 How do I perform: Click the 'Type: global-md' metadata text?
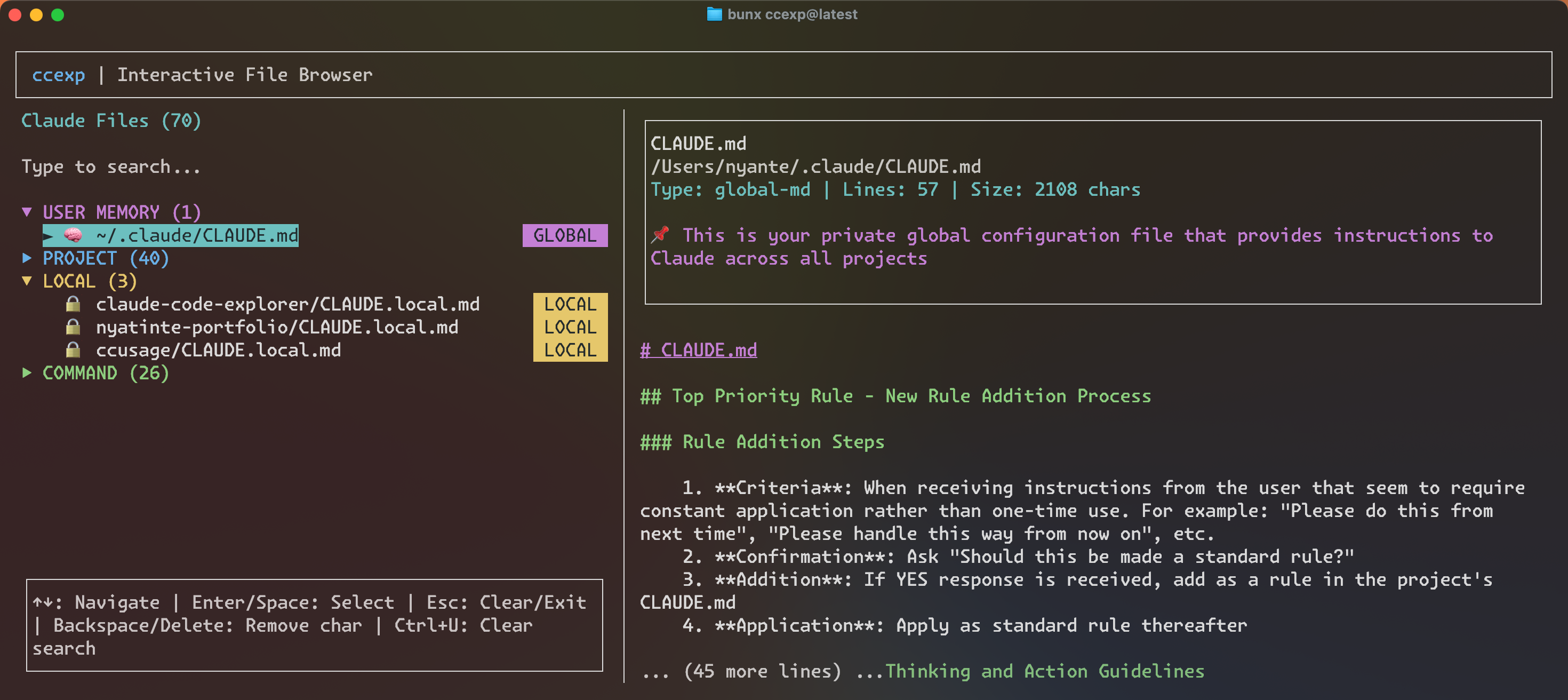point(731,189)
